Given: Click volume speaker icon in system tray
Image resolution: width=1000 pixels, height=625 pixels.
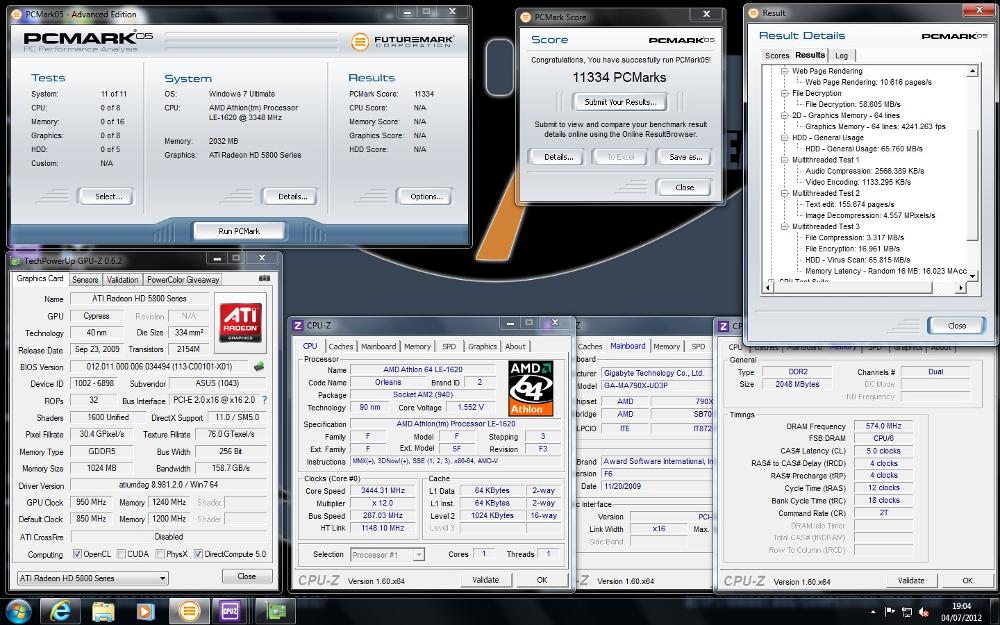Looking at the screenshot, I should click(923, 613).
